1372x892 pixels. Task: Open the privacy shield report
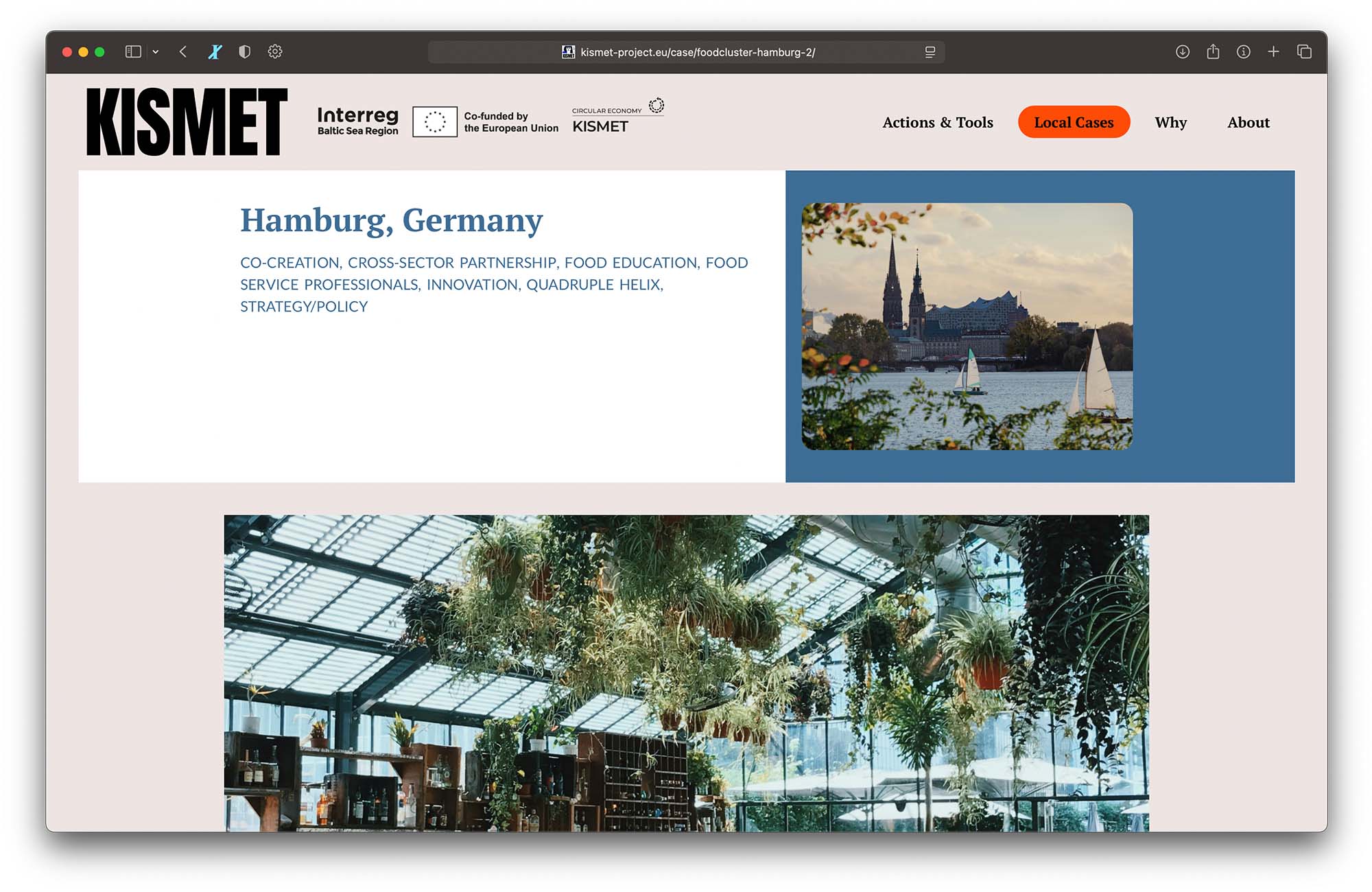pyautogui.click(x=244, y=51)
